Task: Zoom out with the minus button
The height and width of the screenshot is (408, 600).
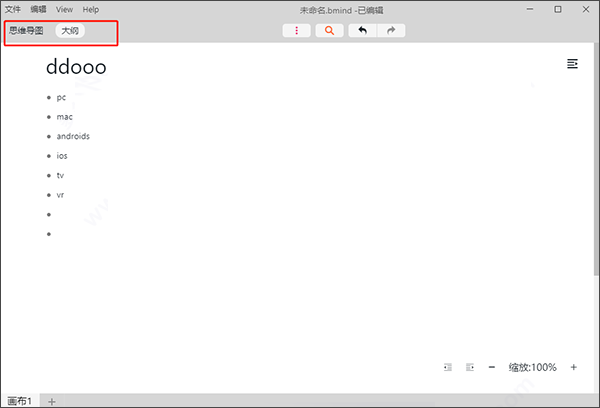Action: click(x=492, y=367)
